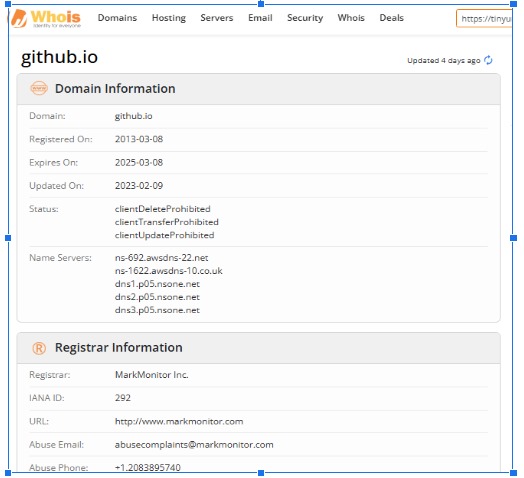Image resolution: width=524 pixels, height=478 pixels.
Task: Click the 'Abuse Phone:' label
Action: click(59, 467)
